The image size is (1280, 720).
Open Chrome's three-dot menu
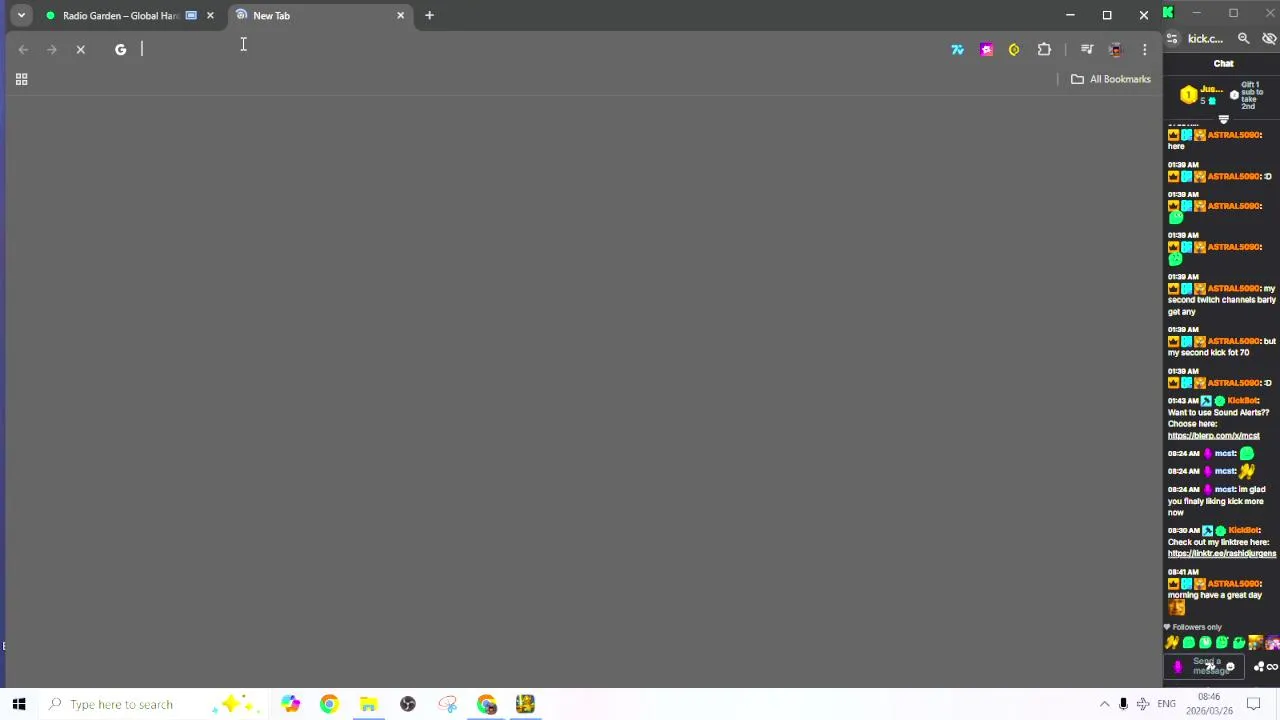click(1144, 49)
